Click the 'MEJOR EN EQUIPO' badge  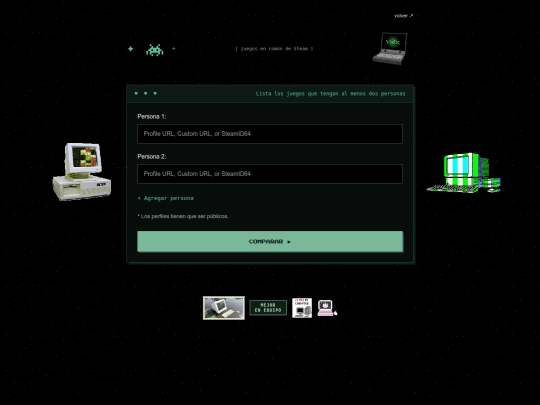tap(268, 308)
